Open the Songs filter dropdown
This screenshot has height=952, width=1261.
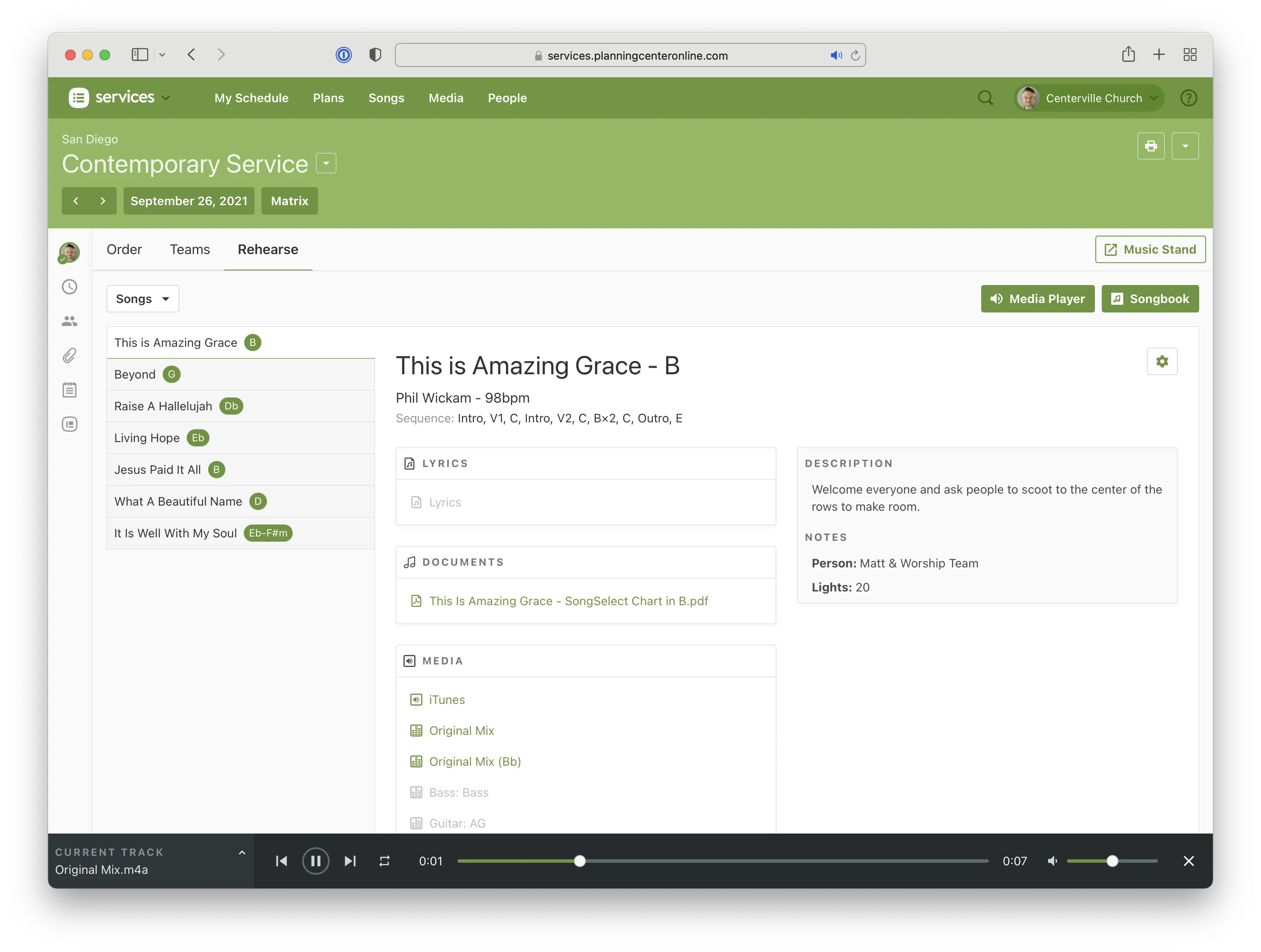[142, 299]
